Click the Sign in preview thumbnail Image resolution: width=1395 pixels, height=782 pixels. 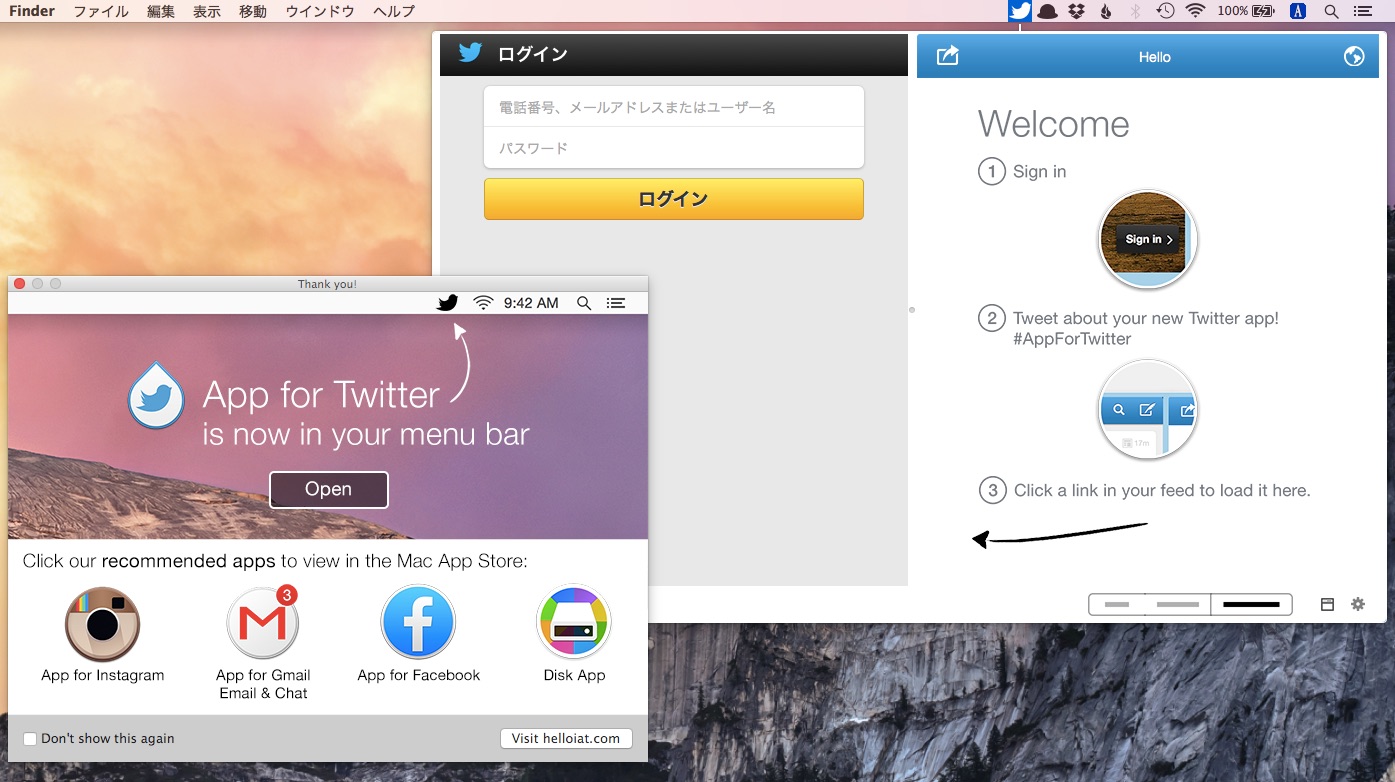tap(1147, 239)
